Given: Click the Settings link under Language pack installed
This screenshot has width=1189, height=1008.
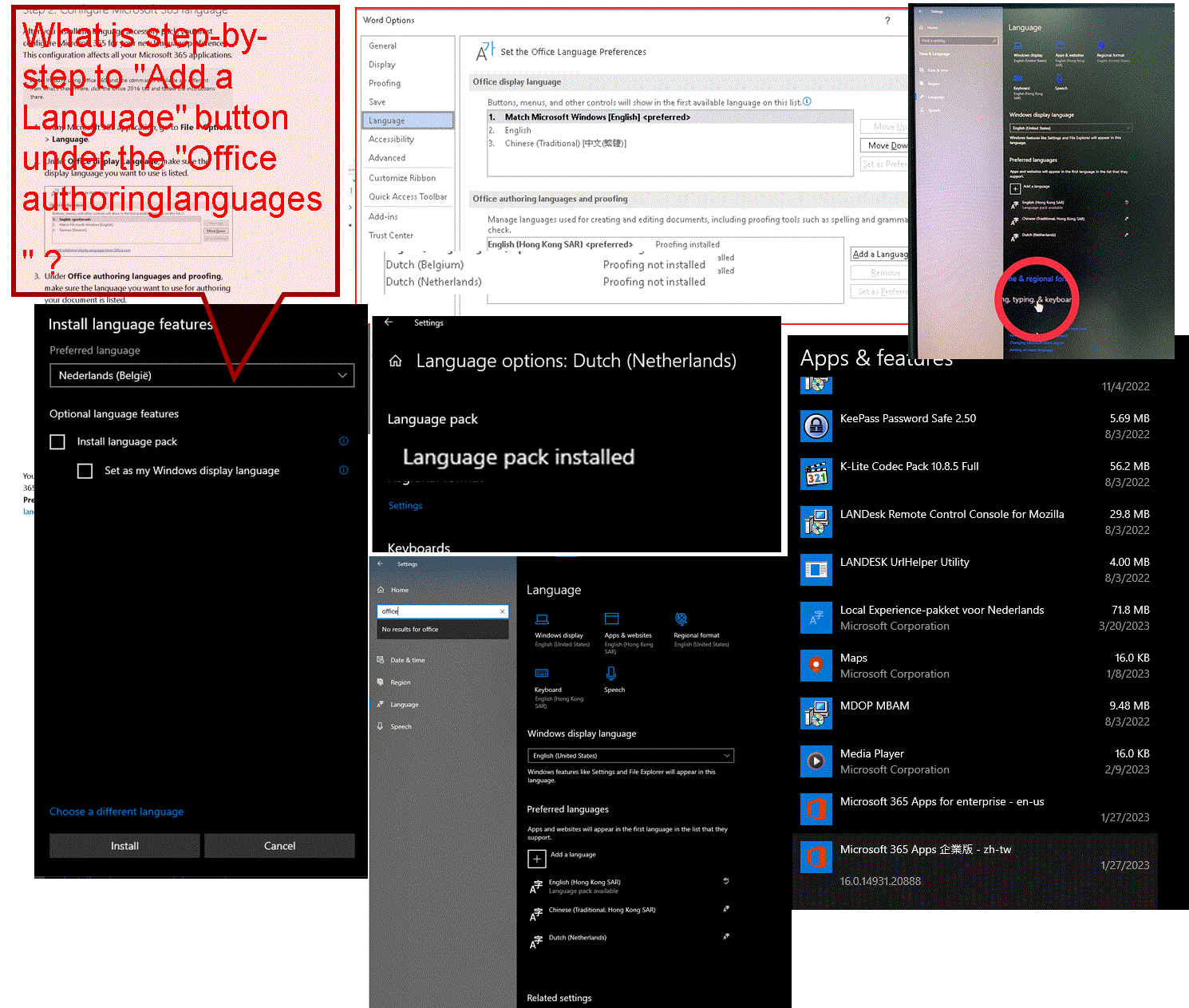Looking at the screenshot, I should point(405,505).
